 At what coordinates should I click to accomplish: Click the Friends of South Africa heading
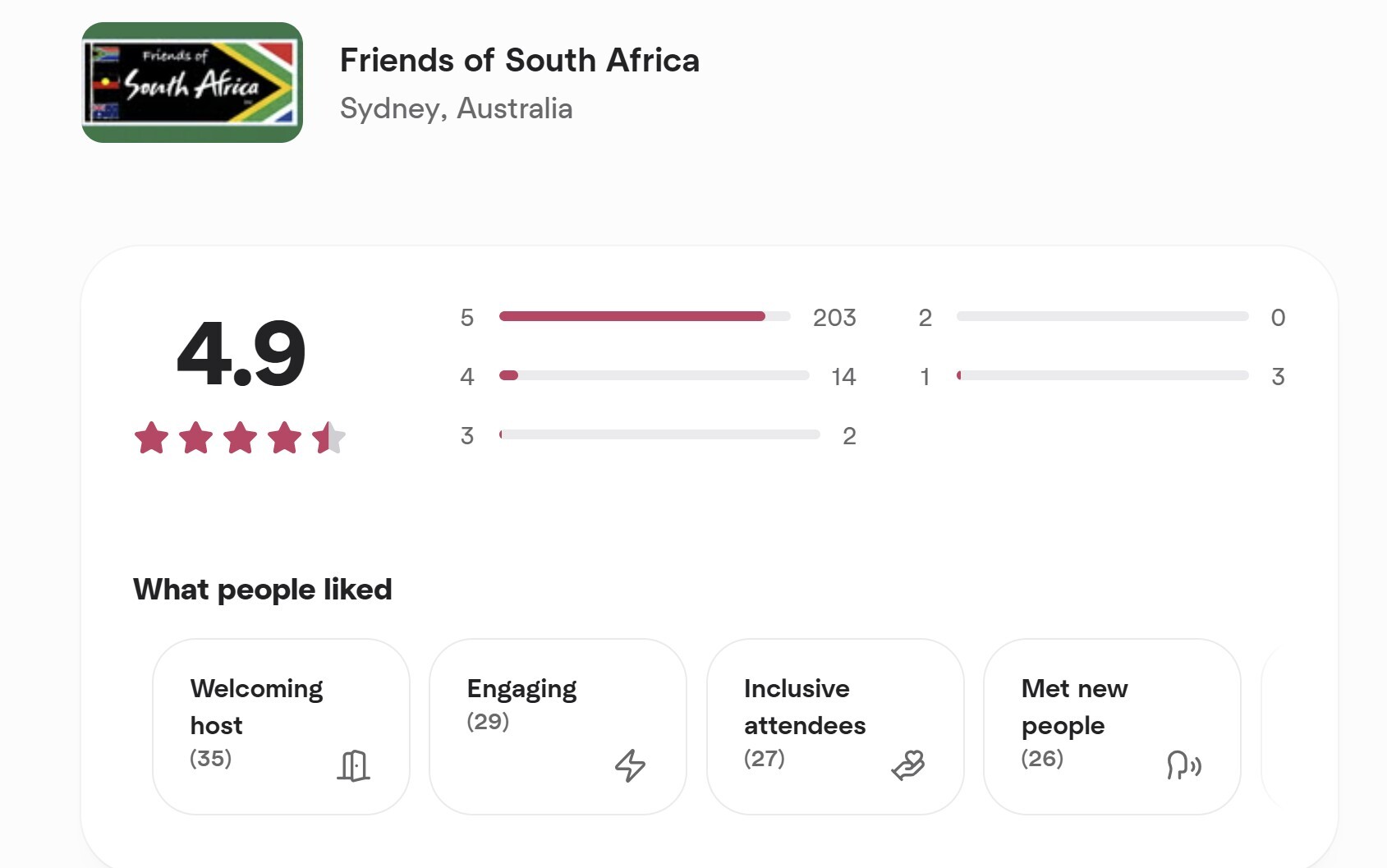click(x=520, y=60)
